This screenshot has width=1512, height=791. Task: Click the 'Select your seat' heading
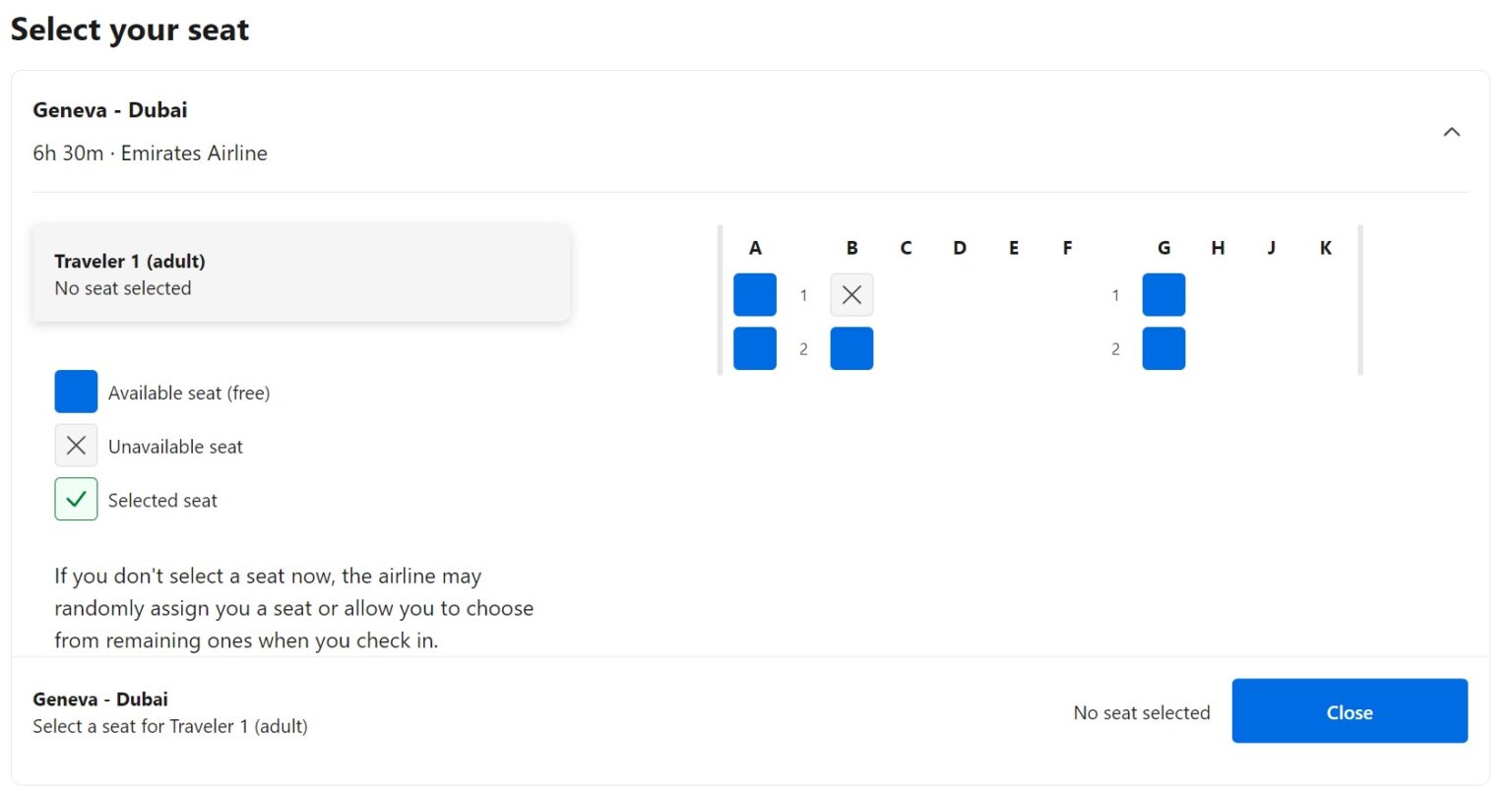130,30
